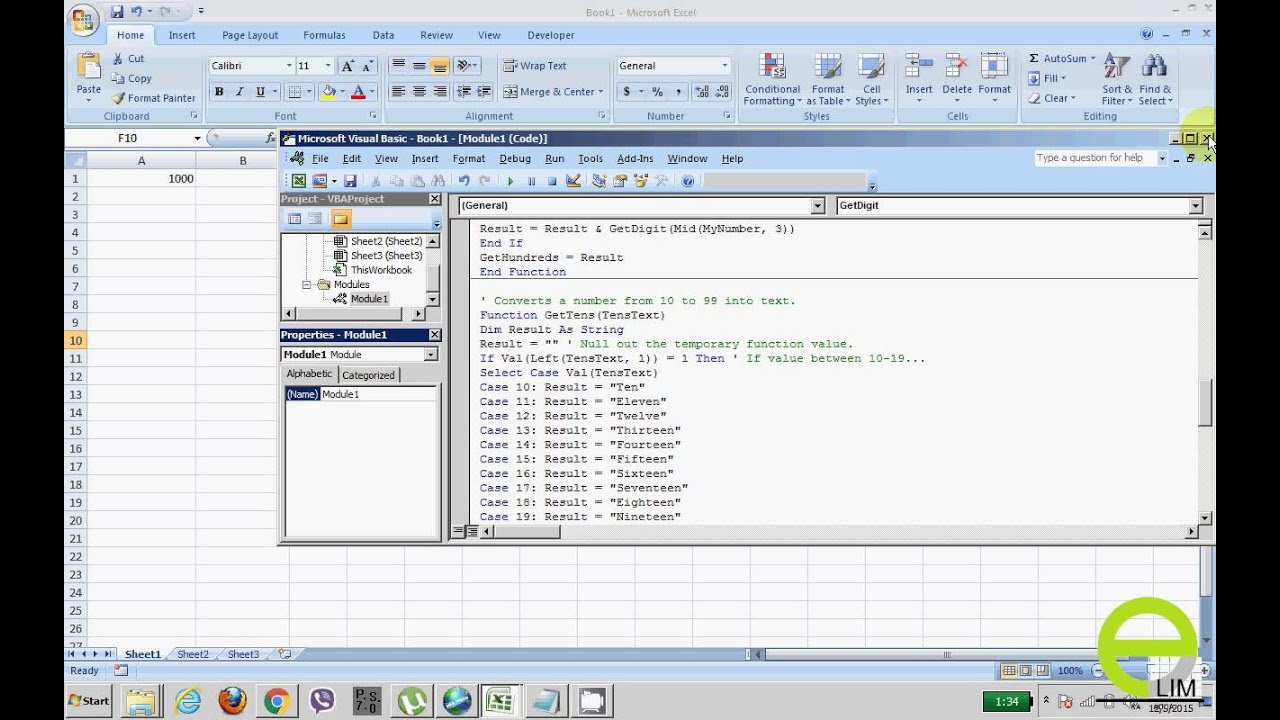The height and width of the screenshot is (720, 1280).
Task: Click View Object icon in Project panel
Action: click(x=315, y=219)
